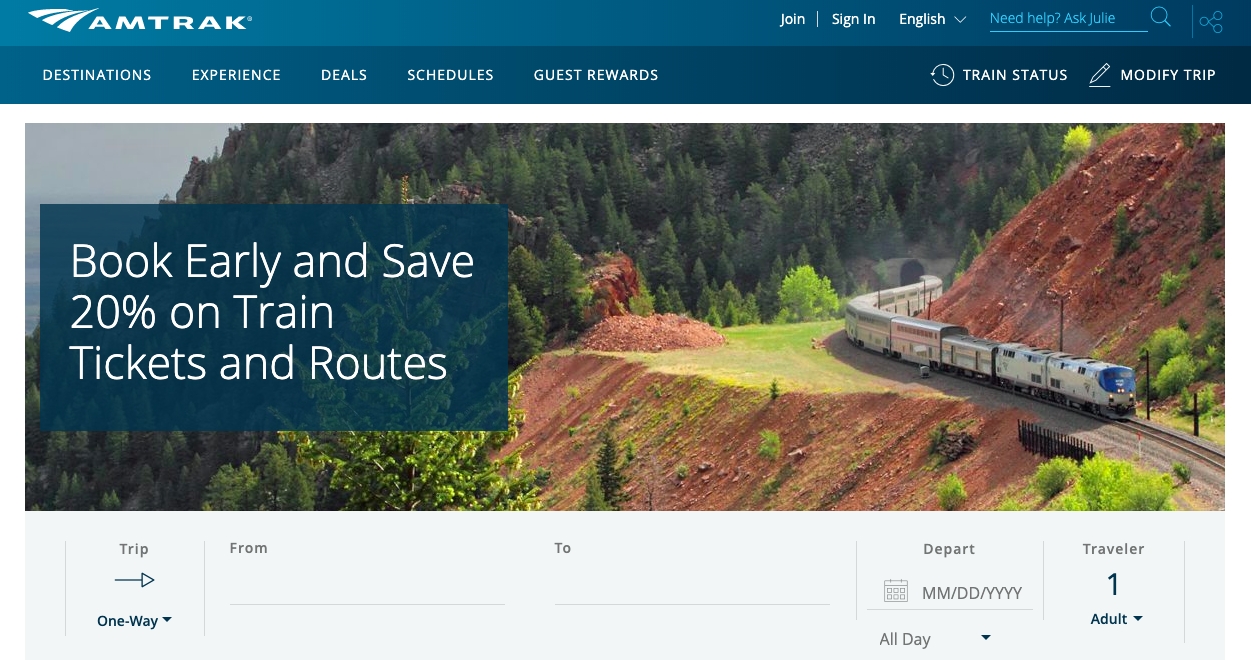The height and width of the screenshot is (660, 1251).
Task: Click the Modify Trip pencil icon
Action: (1100, 75)
